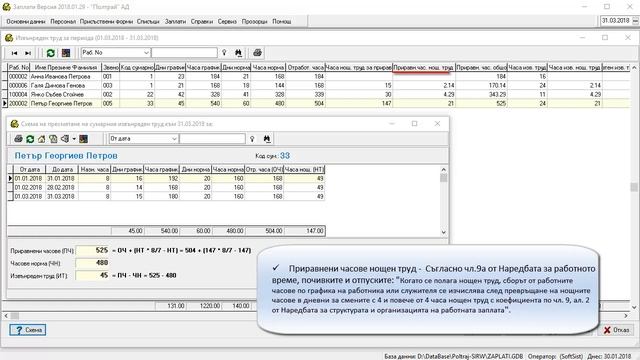Click the Приравнени часове value 525 field
640x360 pixels.
point(93,250)
